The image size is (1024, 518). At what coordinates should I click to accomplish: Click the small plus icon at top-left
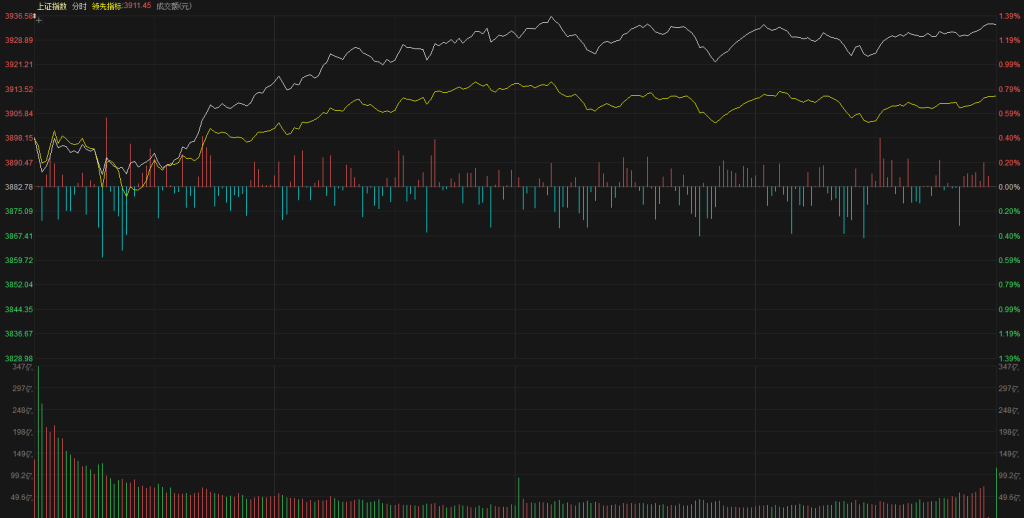[x=38, y=17]
